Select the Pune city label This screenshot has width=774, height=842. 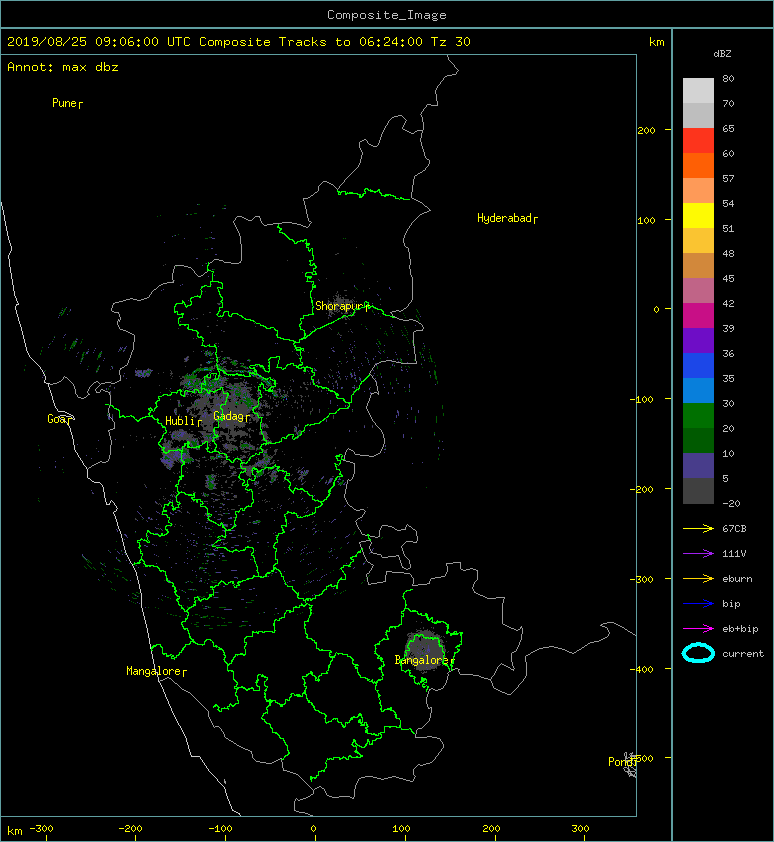point(67,103)
